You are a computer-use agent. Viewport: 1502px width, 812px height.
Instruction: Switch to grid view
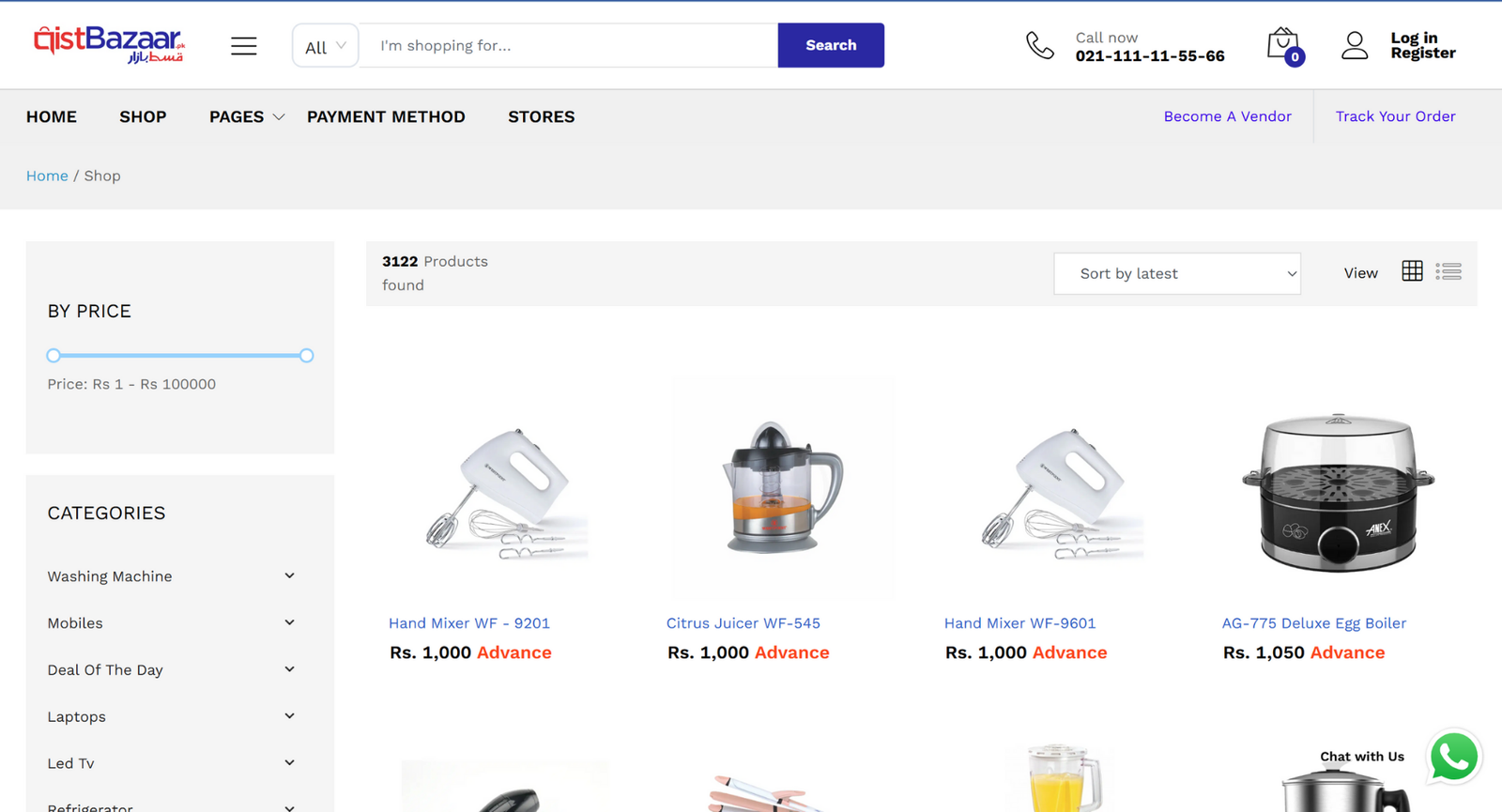tap(1412, 271)
